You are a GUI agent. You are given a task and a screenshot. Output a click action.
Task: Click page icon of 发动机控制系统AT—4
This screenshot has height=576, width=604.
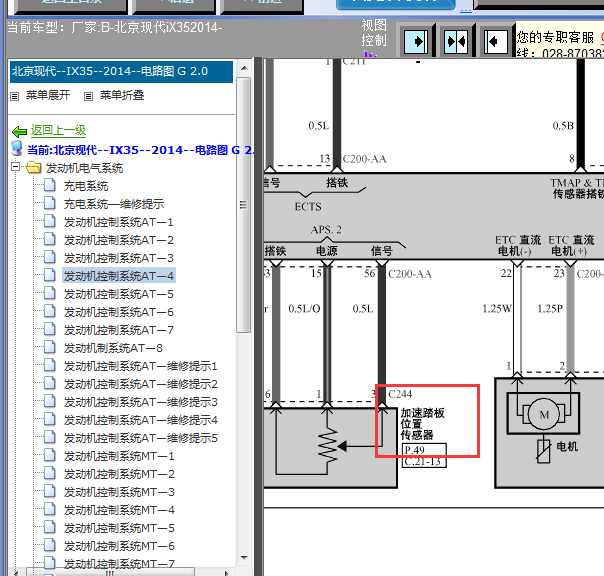coord(49,275)
